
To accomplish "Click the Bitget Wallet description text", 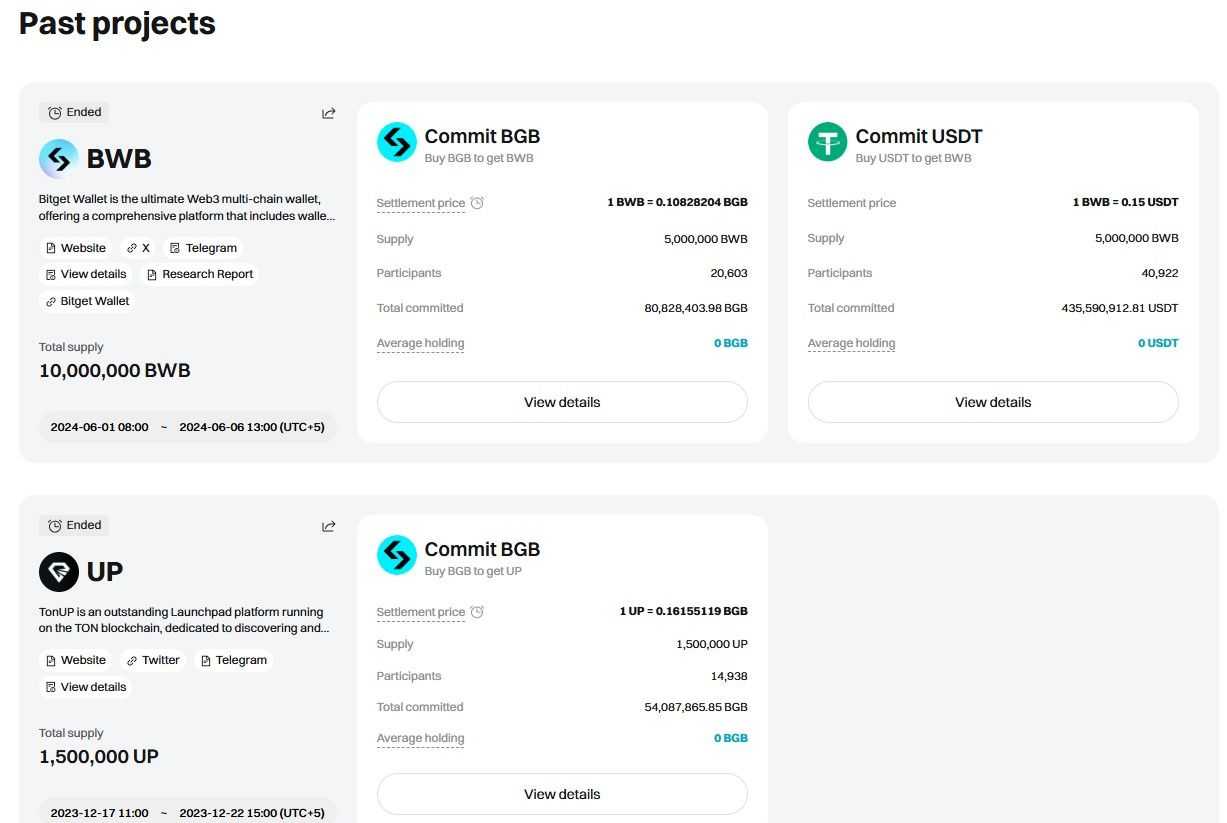I will [x=187, y=207].
